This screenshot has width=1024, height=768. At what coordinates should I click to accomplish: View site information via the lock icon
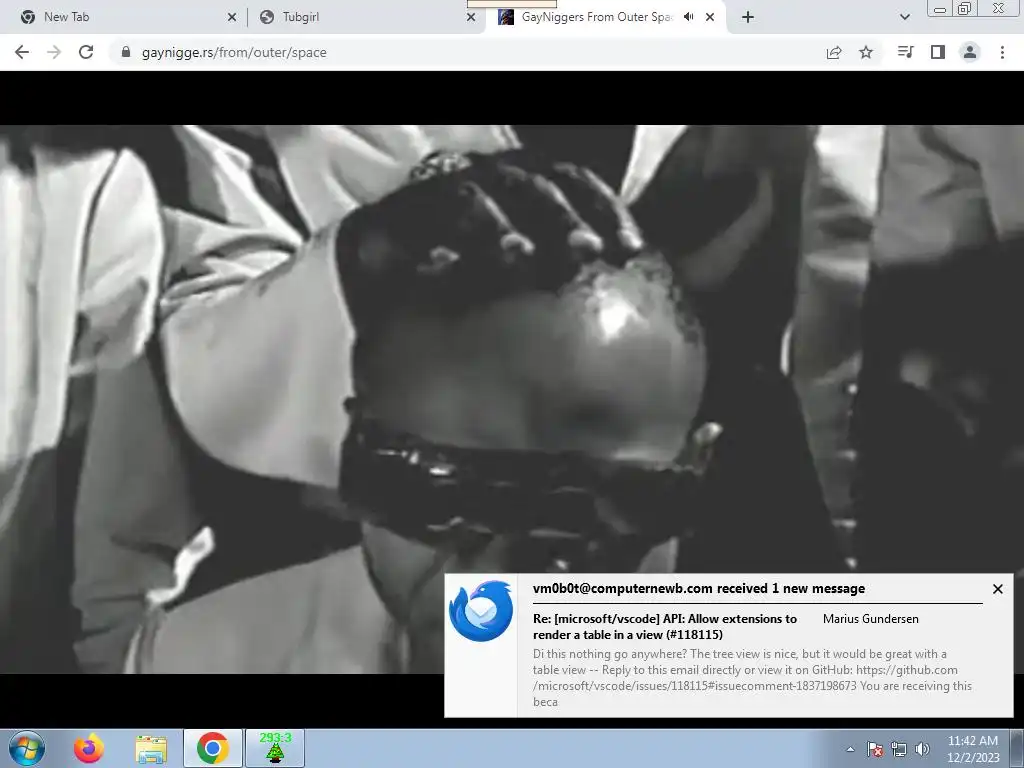point(126,52)
